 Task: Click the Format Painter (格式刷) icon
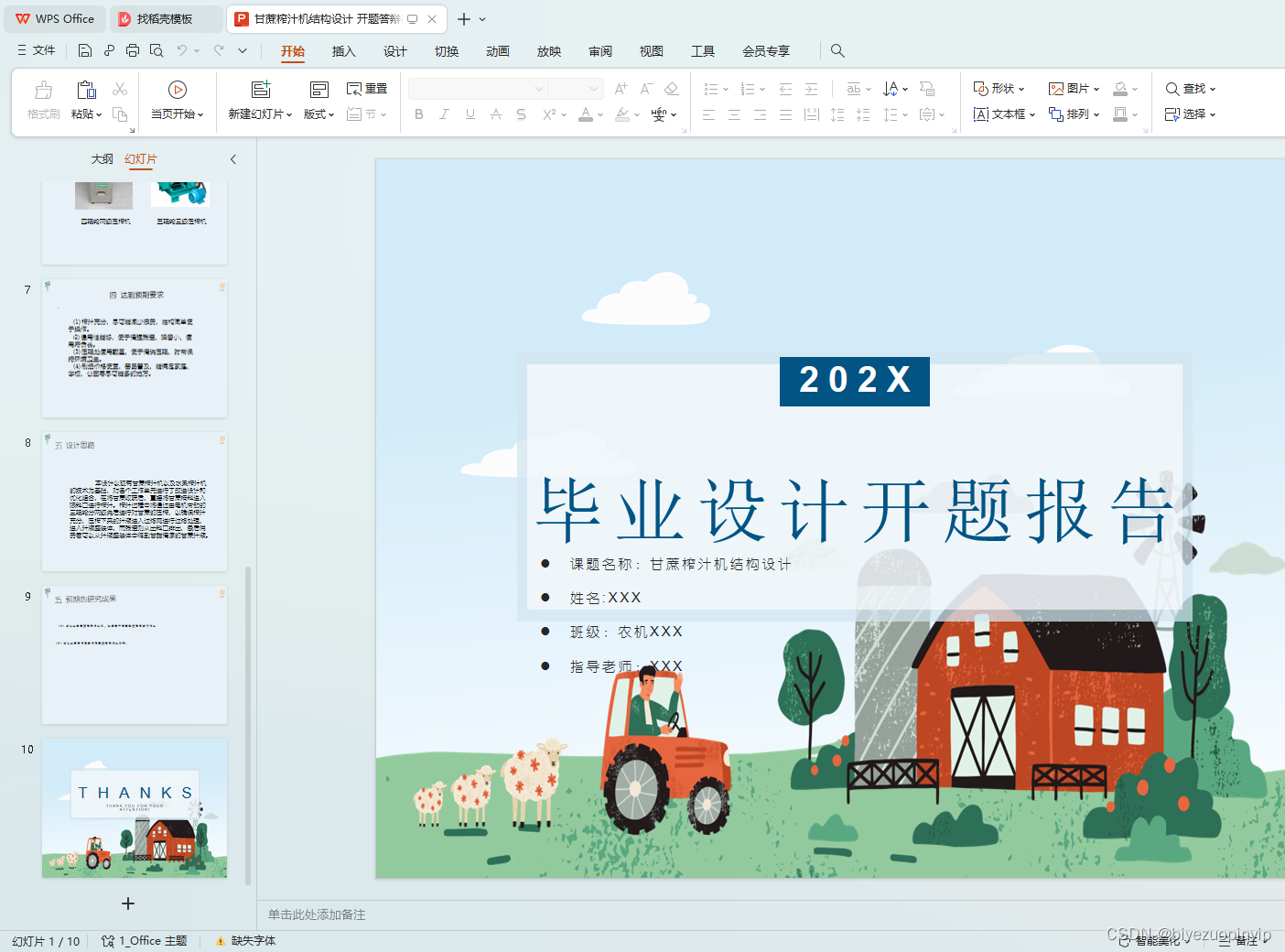[43, 90]
